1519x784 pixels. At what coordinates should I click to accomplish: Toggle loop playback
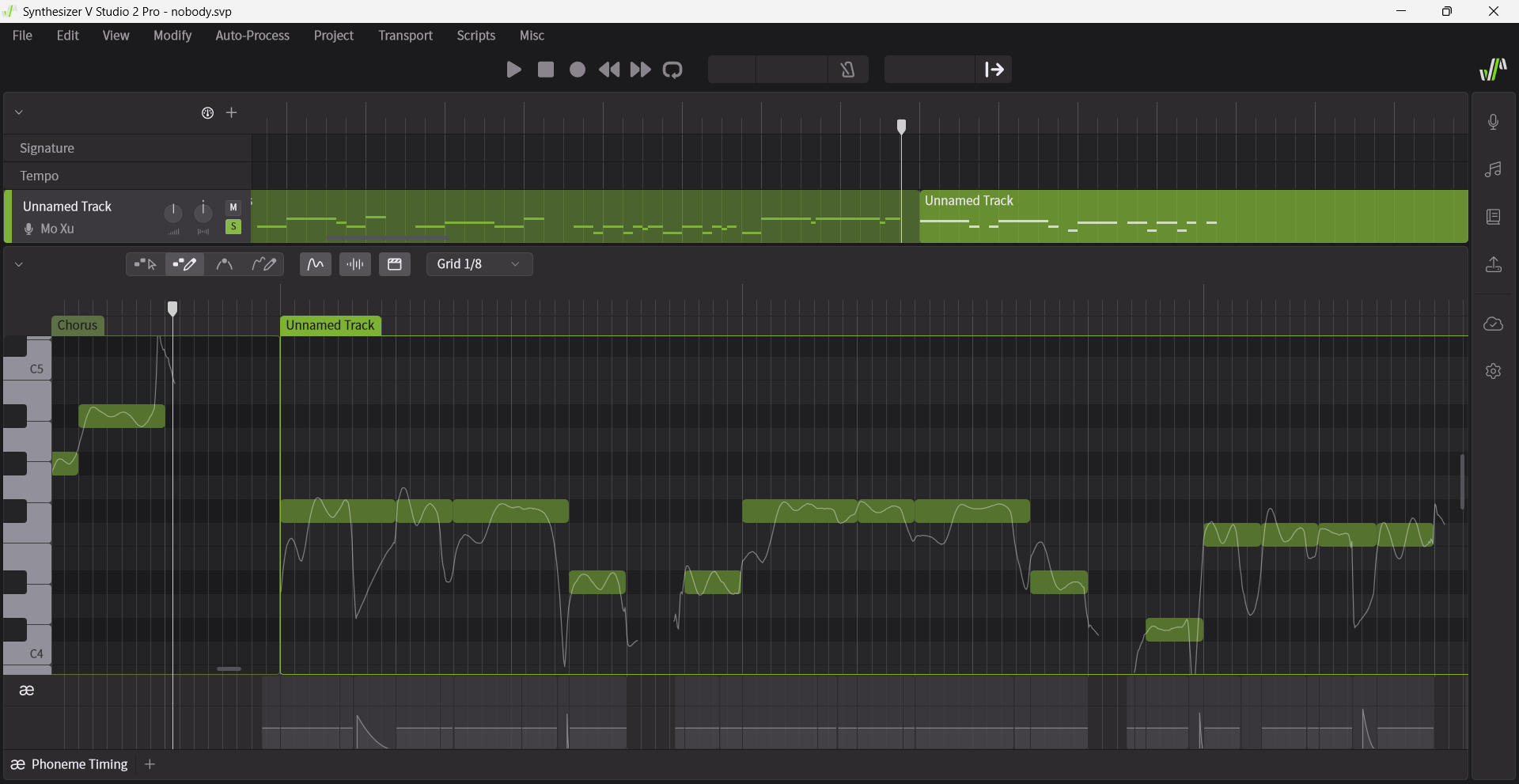[x=672, y=70]
